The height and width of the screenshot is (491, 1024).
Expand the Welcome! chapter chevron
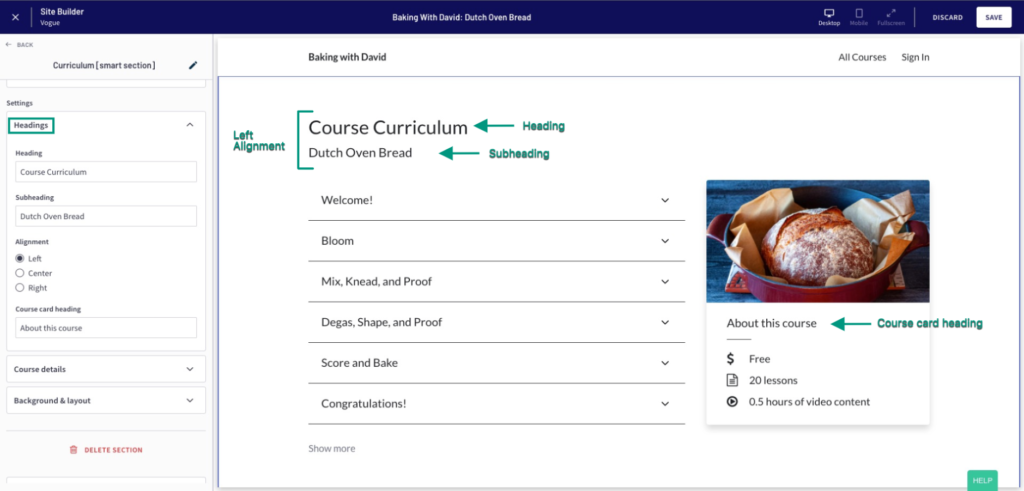(665, 200)
